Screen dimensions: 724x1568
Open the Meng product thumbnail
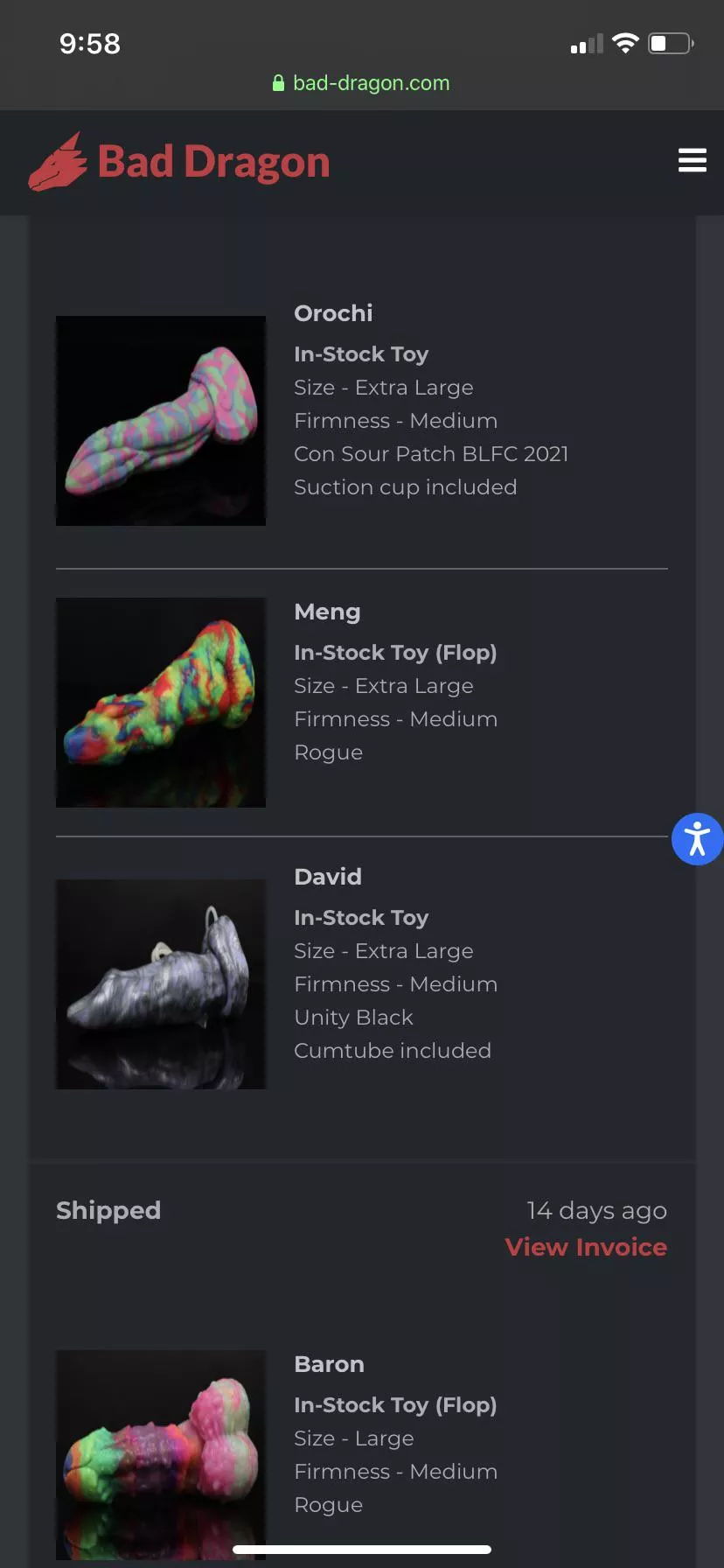coord(161,703)
